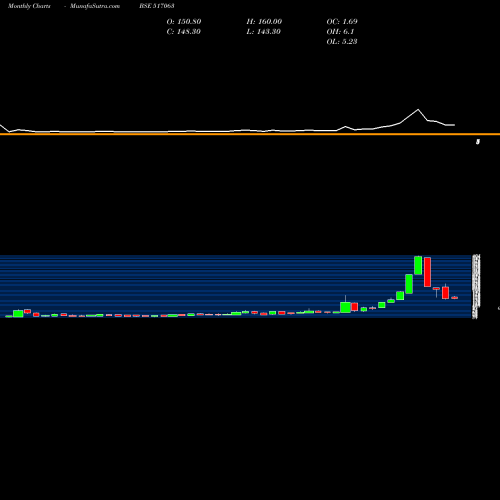
Task: Click the tall red candlestick after the peak
Action: pyautogui.click(x=427, y=272)
